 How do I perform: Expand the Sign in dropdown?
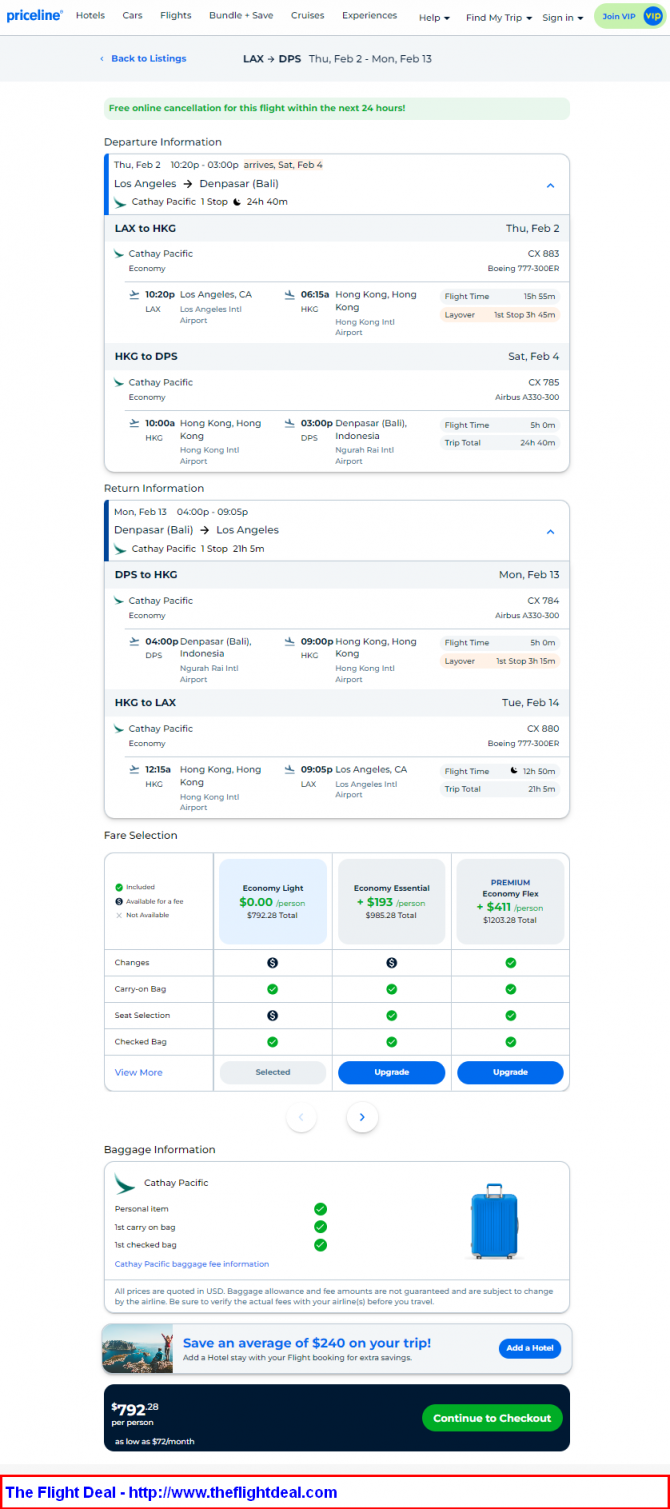tap(562, 18)
